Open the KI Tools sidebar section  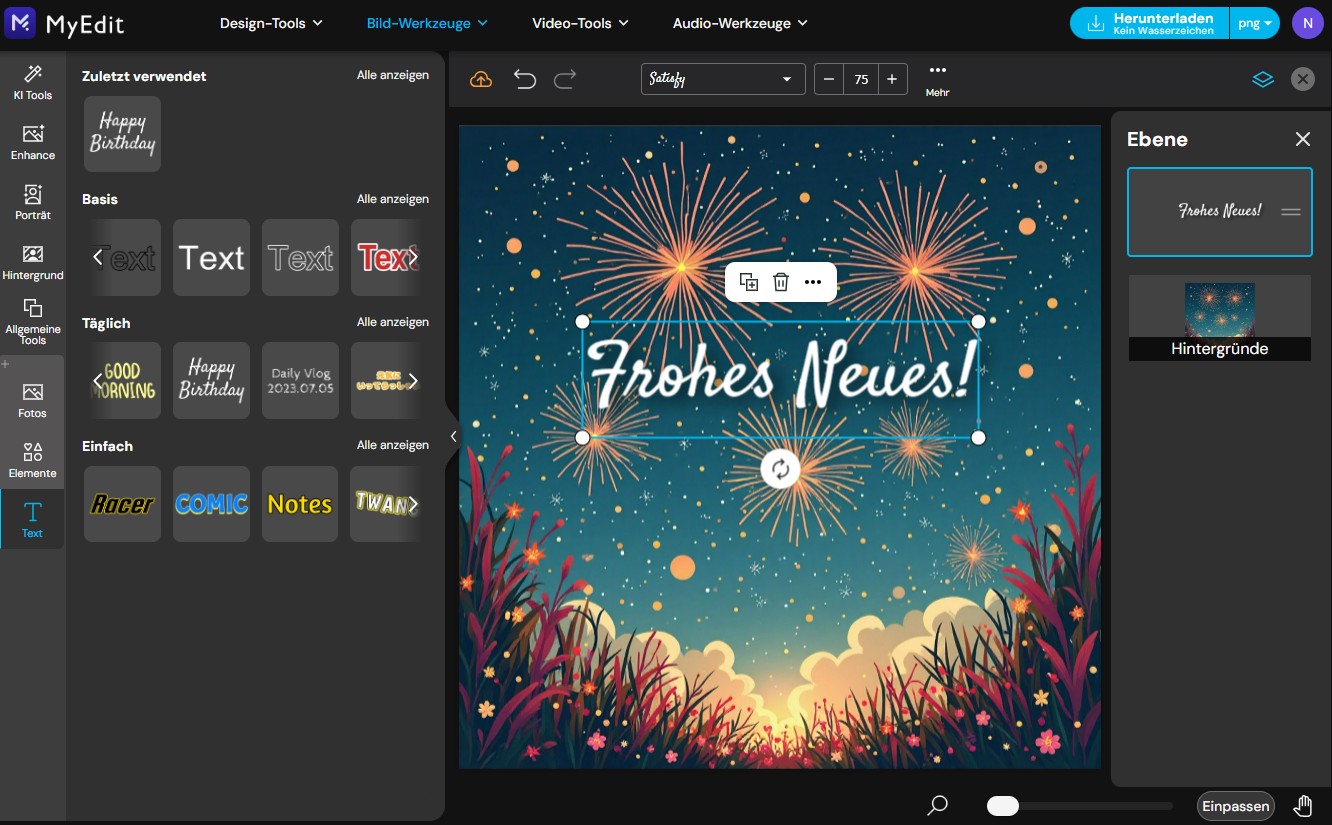[32, 82]
